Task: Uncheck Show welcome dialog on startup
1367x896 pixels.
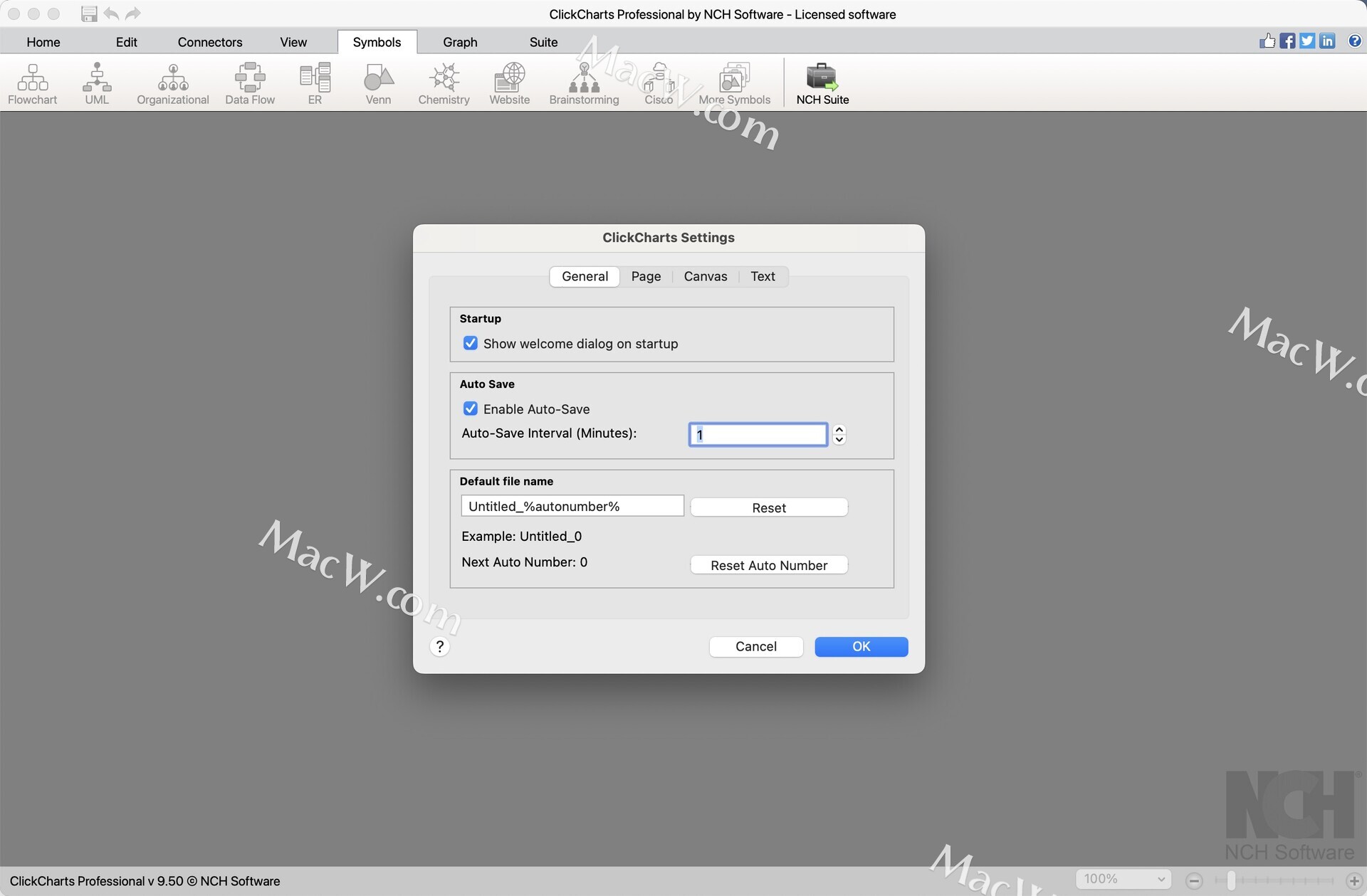Action: pyautogui.click(x=470, y=343)
